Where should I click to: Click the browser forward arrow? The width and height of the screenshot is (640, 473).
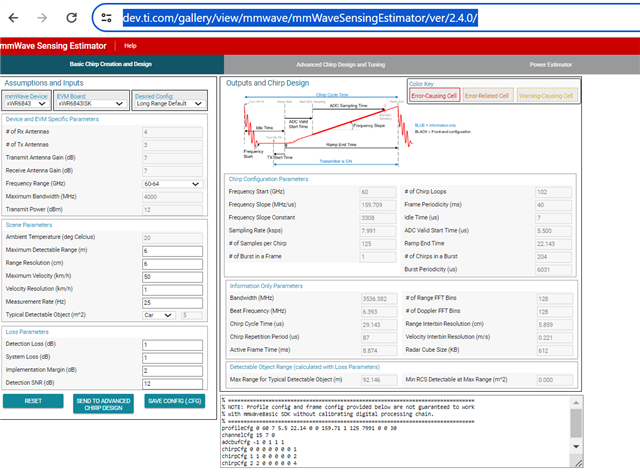(42, 18)
